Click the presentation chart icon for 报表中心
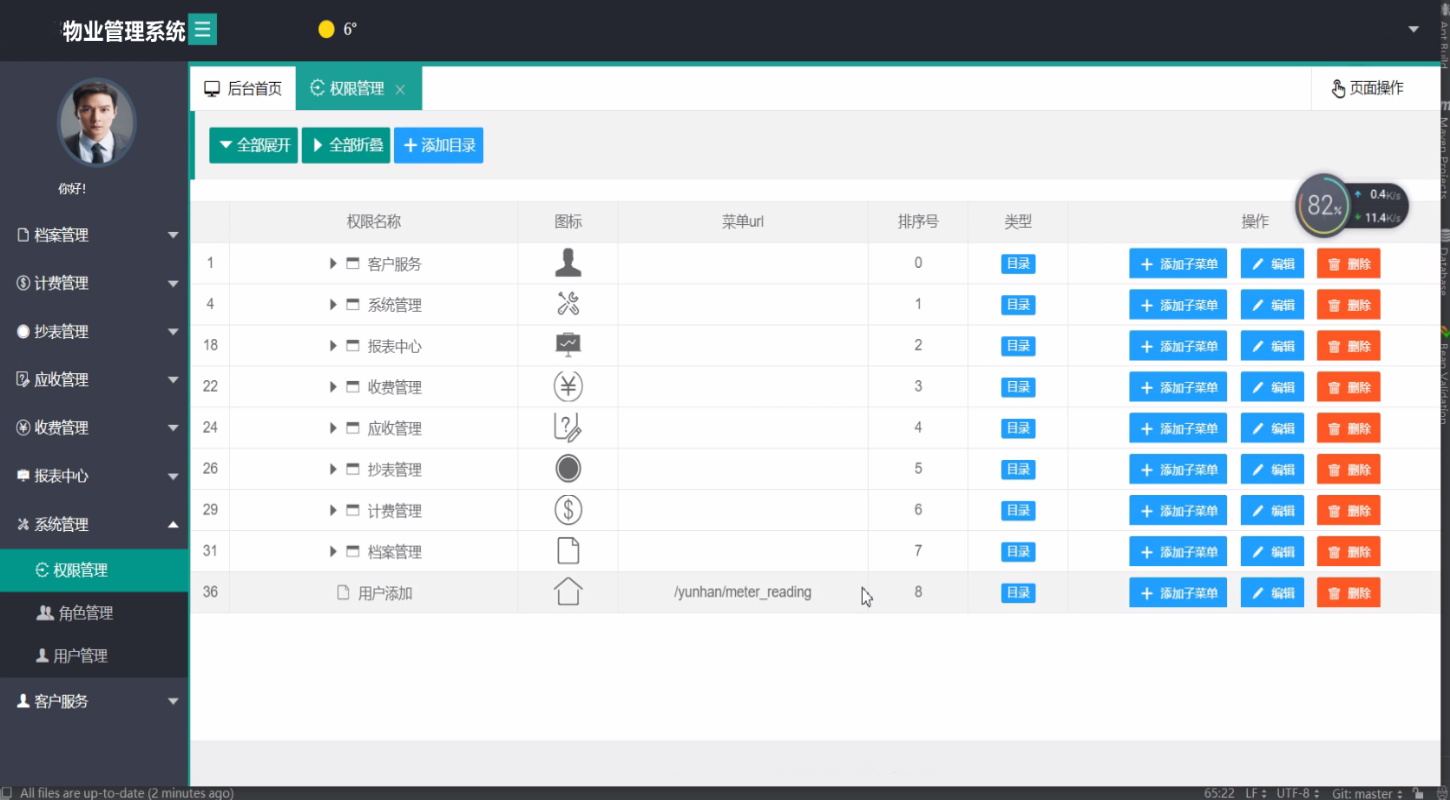The image size is (1450, 800). click(568, 345)
